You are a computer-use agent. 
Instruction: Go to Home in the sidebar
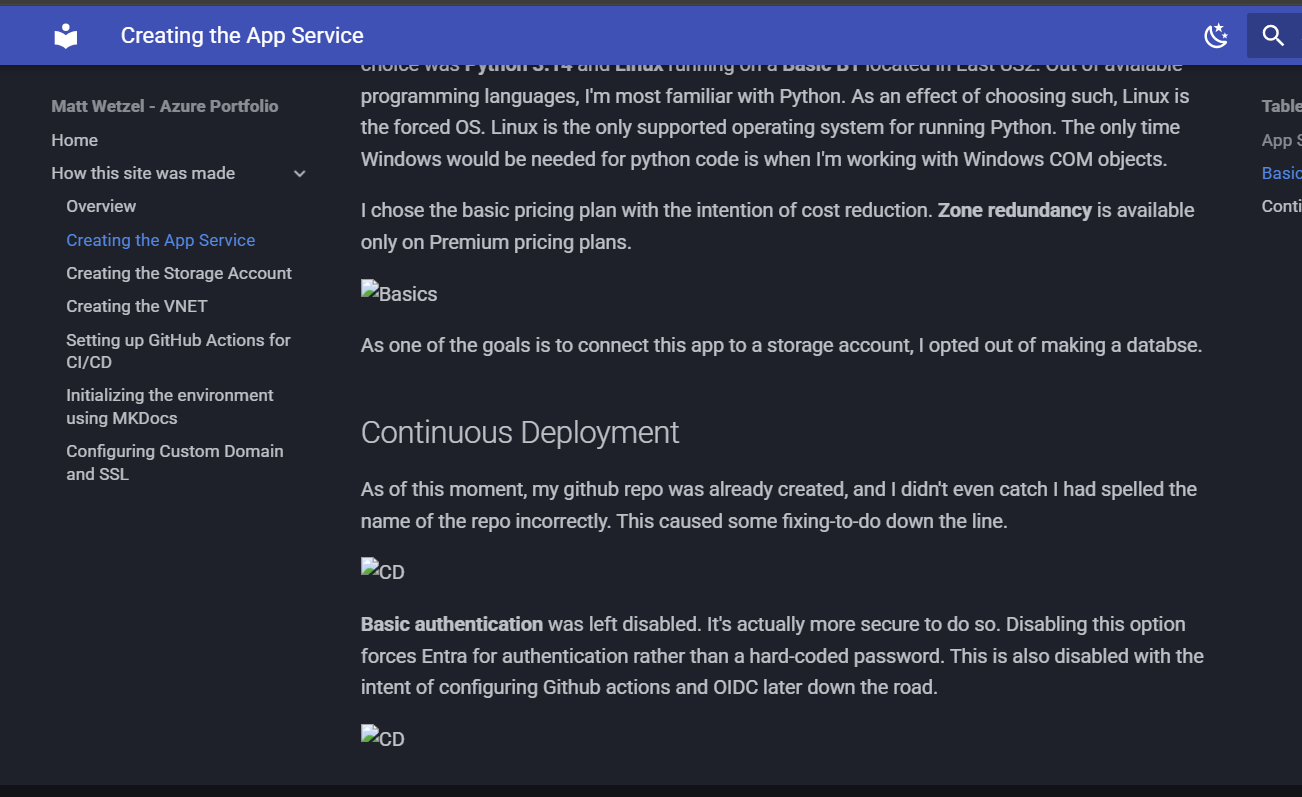[x=75, y=140]
